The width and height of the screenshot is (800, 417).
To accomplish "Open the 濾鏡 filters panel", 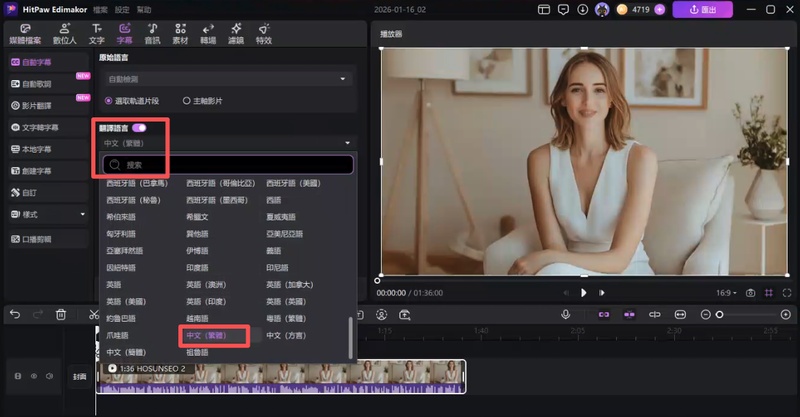I will (236, 35).
